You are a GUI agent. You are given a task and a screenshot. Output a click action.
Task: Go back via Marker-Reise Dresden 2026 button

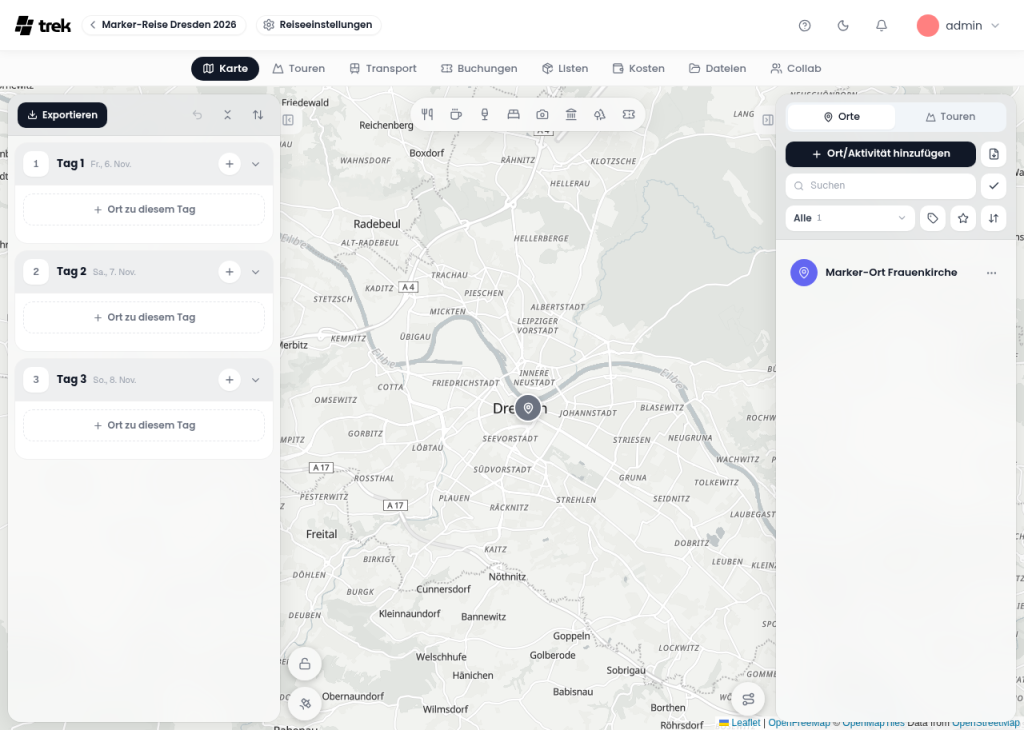pyautogui.click(x=163, y=25)
